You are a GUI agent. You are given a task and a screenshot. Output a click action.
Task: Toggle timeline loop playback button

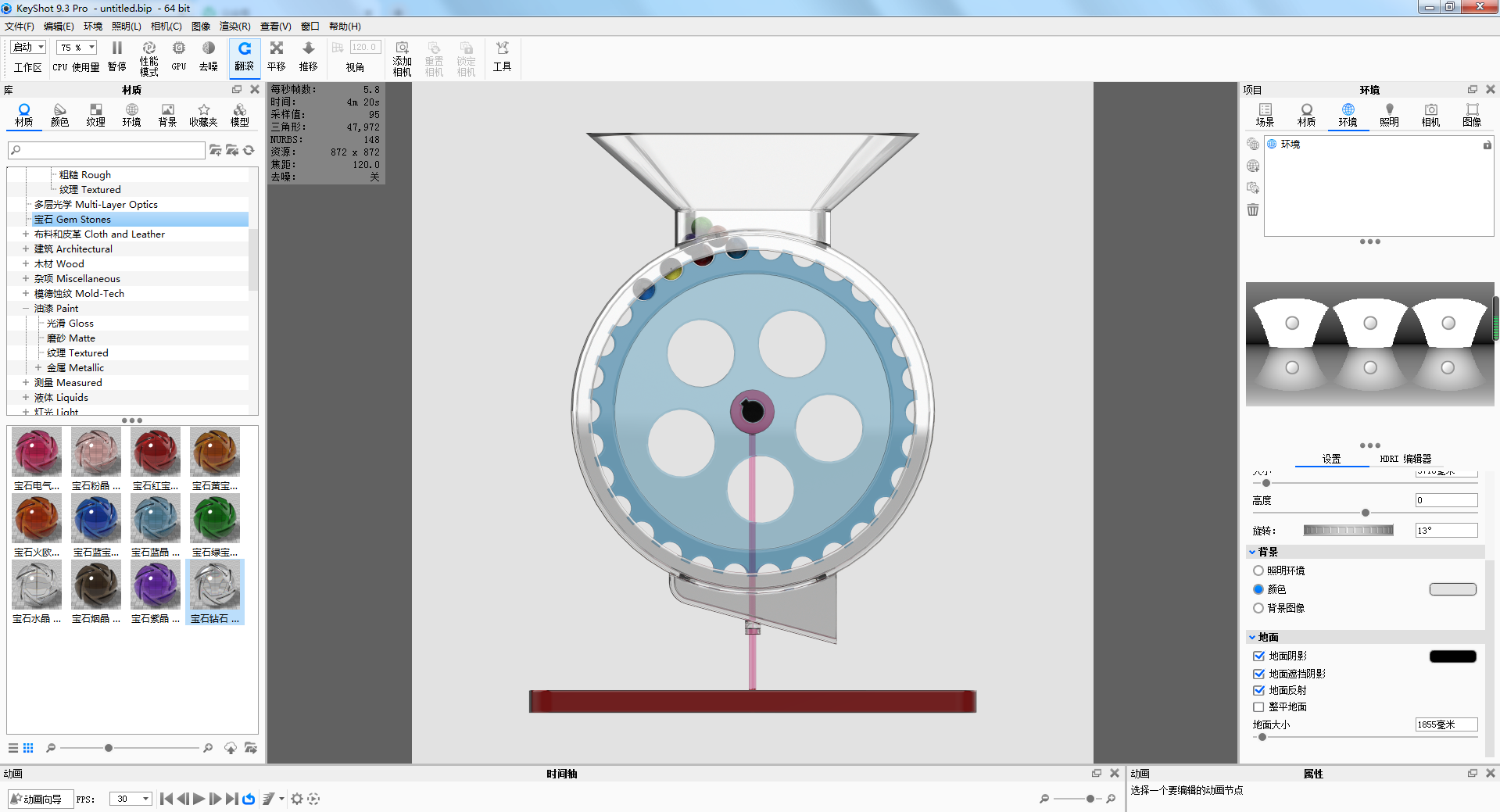pos(249,799)
